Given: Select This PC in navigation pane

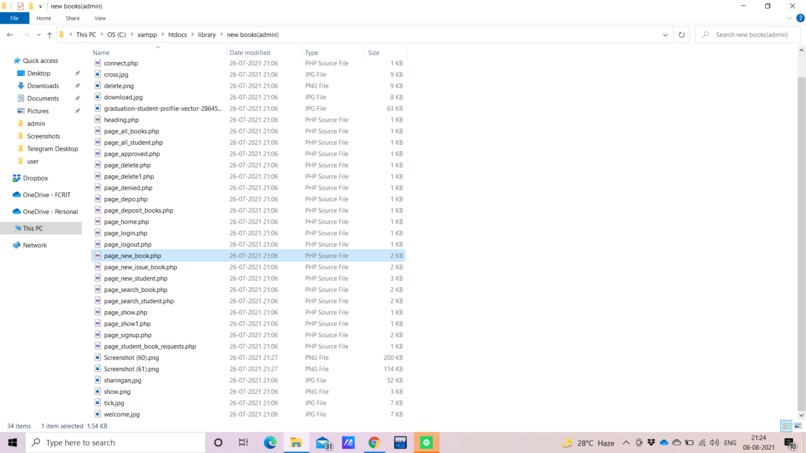Looking at the screenshot, I should click(32, 228).
